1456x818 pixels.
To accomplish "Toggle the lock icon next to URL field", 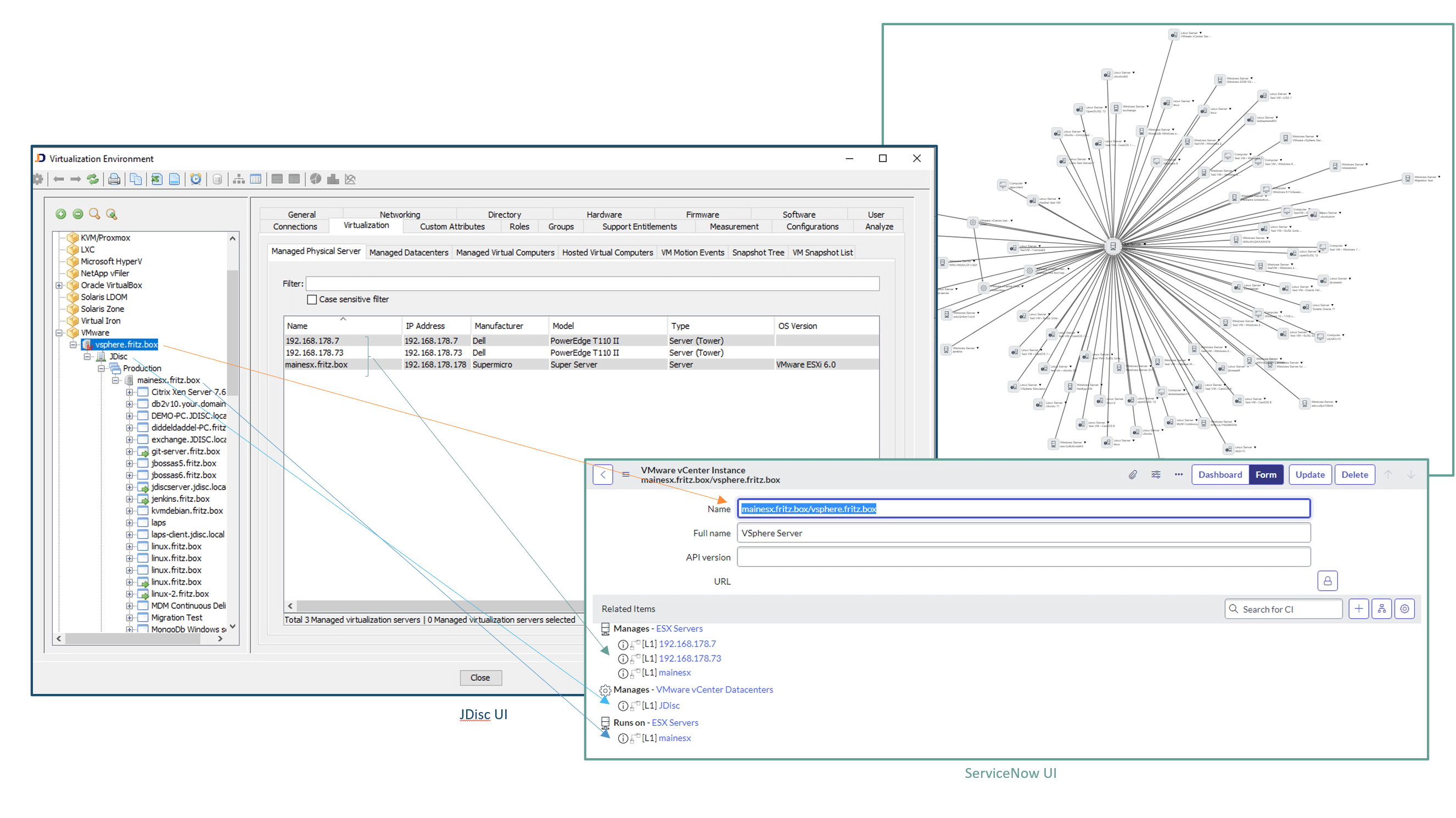I will click(1328, 580).
